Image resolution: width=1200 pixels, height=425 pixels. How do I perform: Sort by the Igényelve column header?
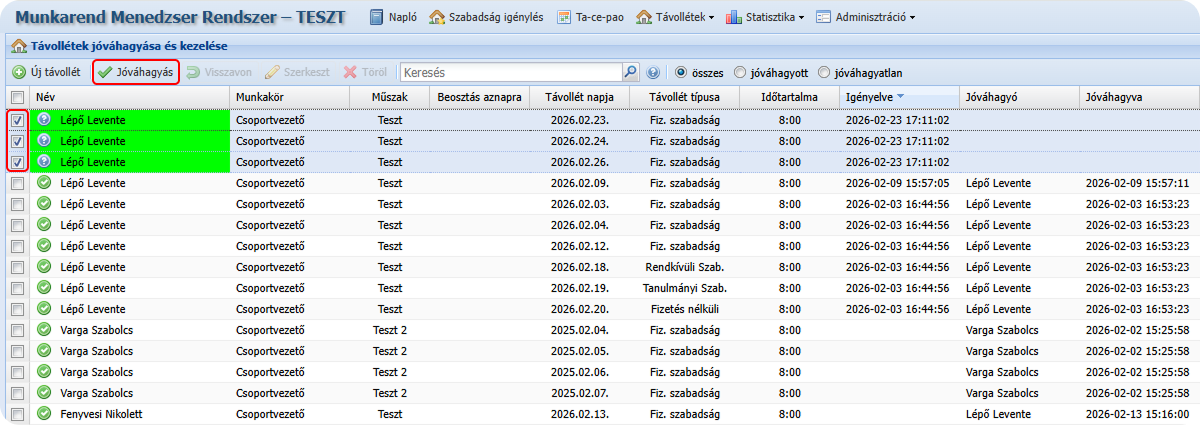click(x=868, y=97)
